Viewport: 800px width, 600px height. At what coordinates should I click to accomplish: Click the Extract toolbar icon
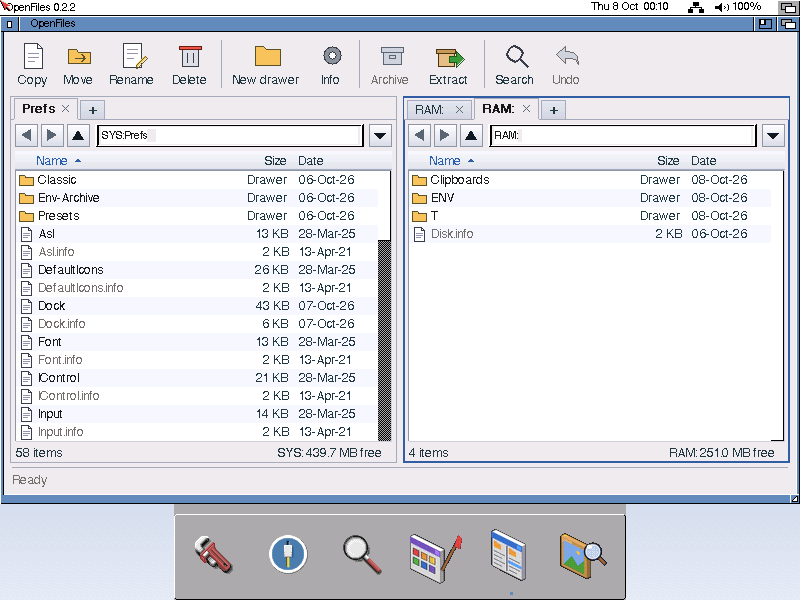[448, 64]
